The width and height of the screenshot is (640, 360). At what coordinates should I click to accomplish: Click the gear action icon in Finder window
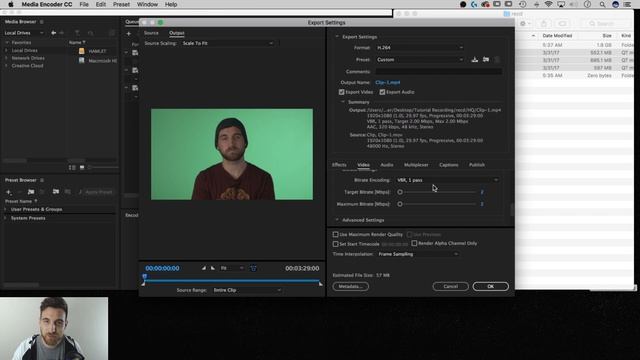pos(524,24)
